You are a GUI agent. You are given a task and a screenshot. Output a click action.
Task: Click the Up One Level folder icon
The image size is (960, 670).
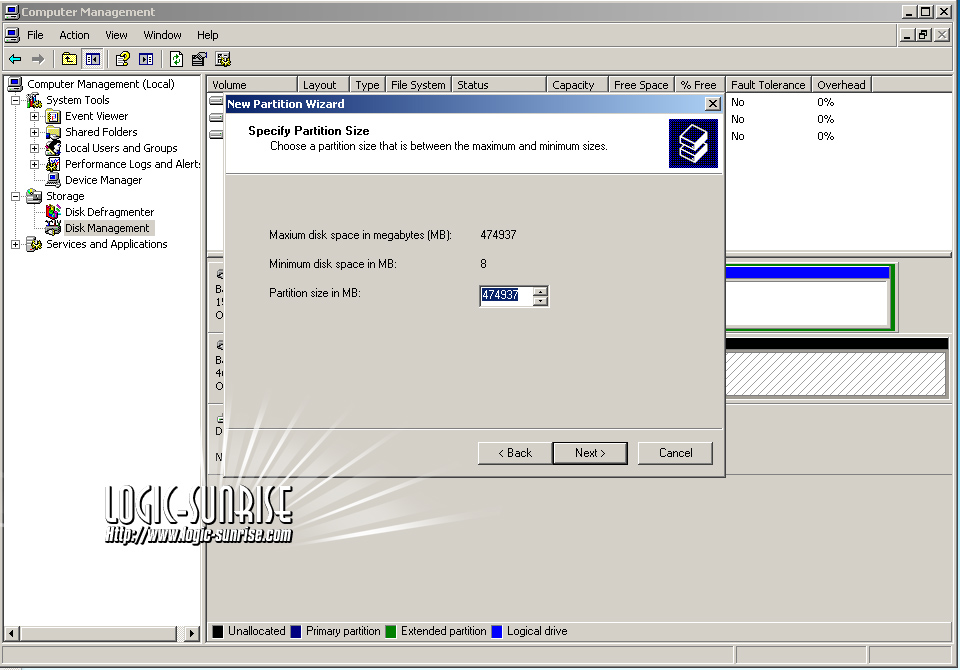tap(69, 59)
